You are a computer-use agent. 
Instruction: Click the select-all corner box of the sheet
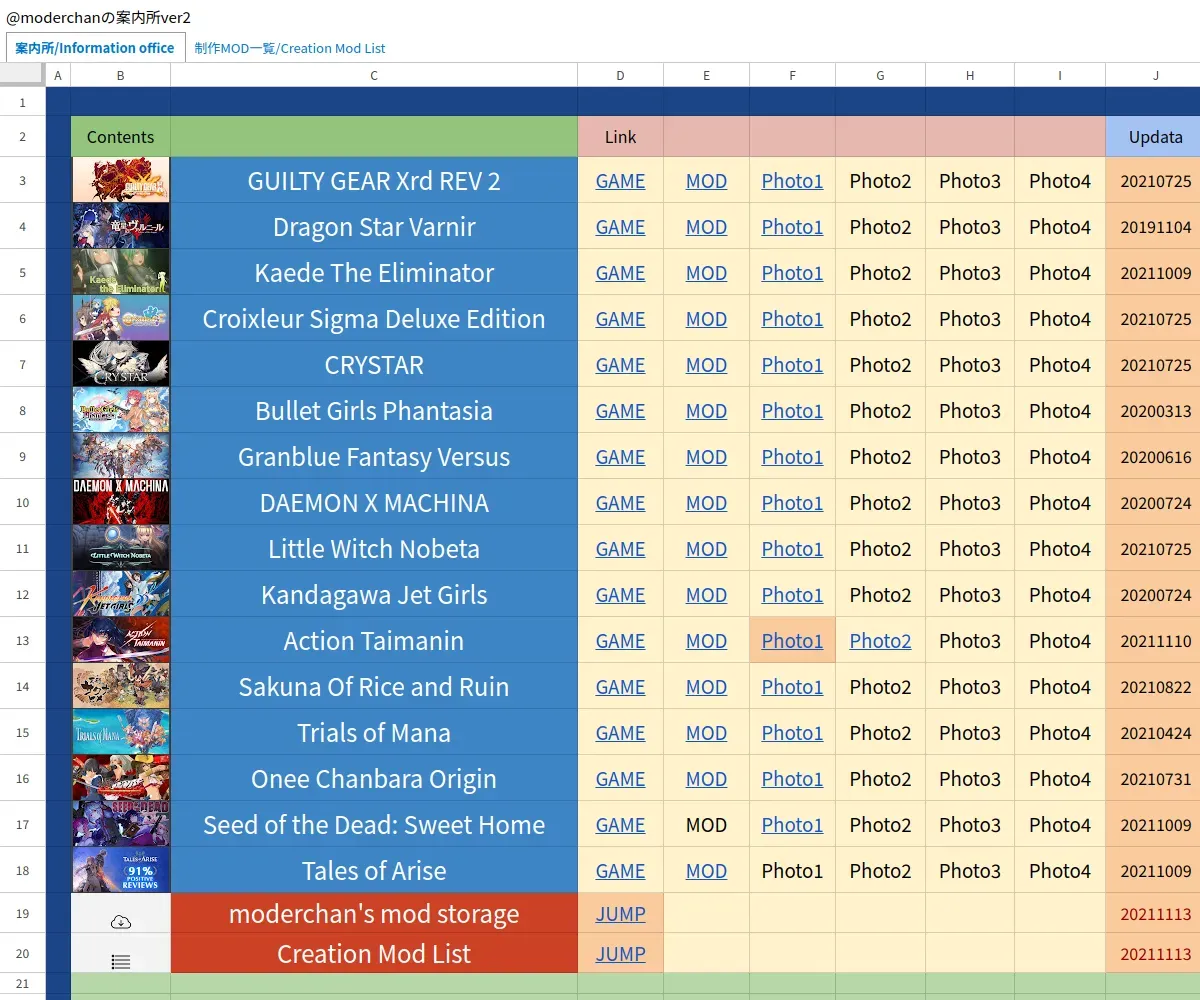[22, 76]
